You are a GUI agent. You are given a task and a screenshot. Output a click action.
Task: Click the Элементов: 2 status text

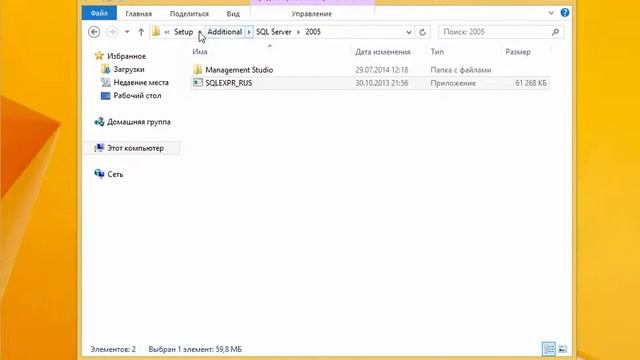pos(113,349)
